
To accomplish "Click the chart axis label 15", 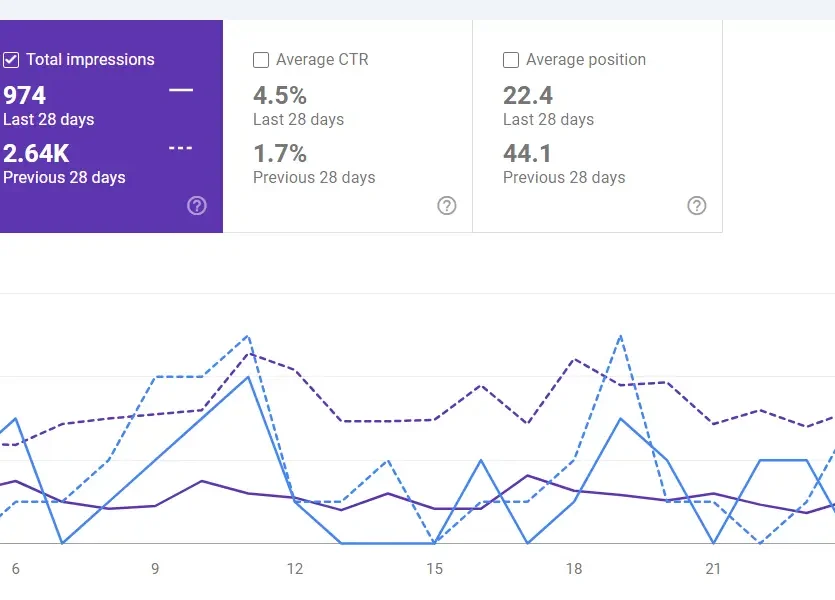I will pyautogui.click(x=435, y=569).
